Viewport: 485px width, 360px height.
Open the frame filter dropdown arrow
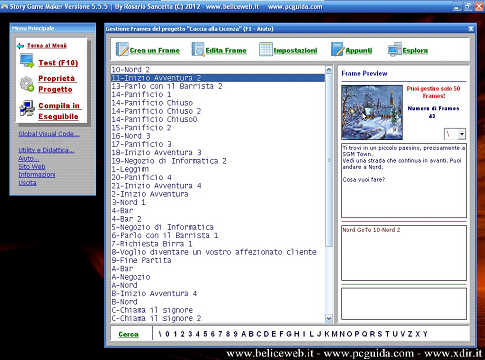(461, 134)
